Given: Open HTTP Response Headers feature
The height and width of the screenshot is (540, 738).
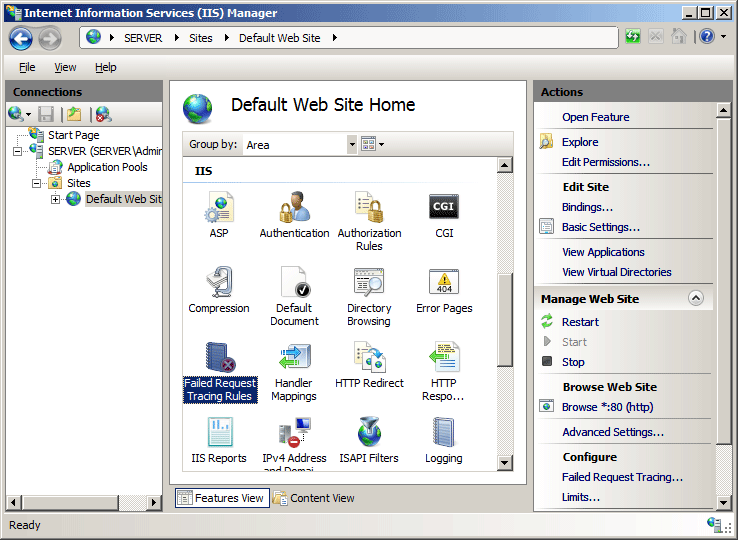Looking at the screenshot, I should pos(443,371).
